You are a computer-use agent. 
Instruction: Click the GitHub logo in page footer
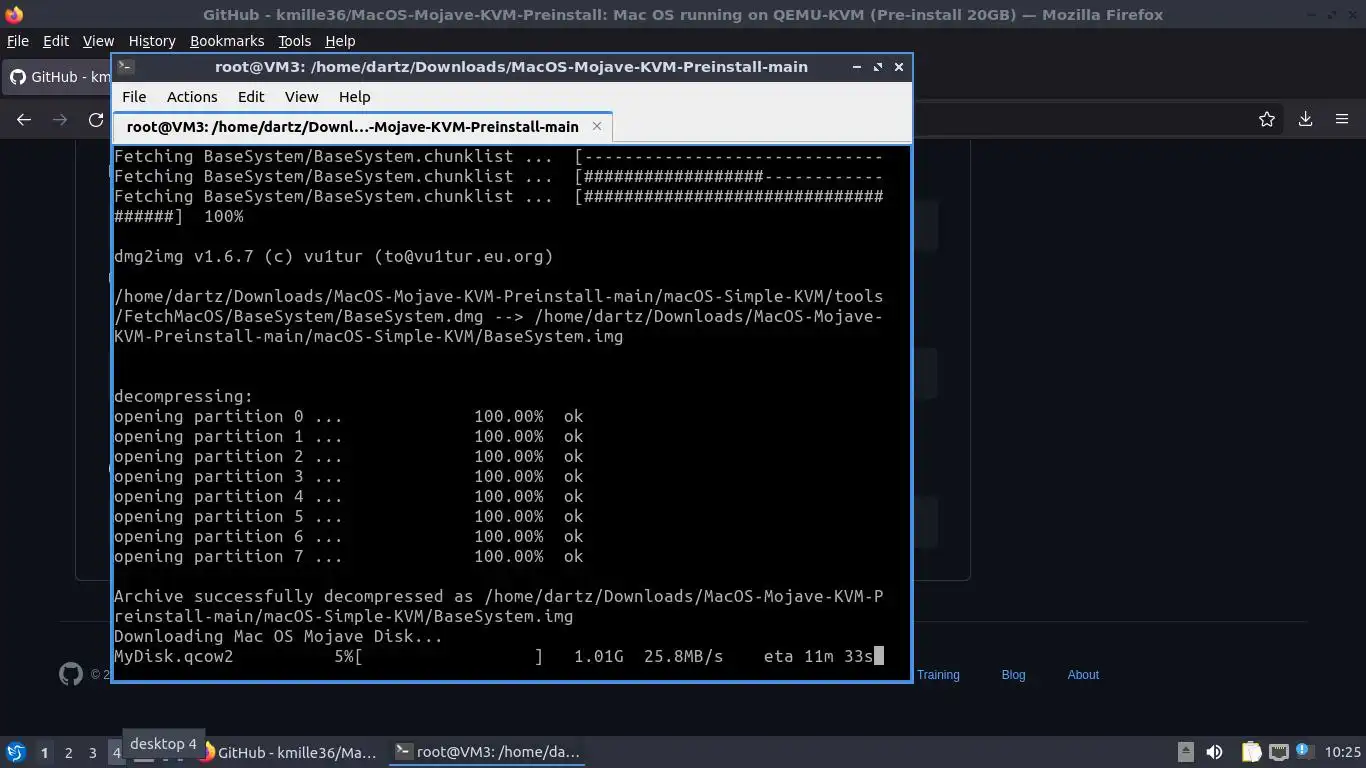coord(70,674)
